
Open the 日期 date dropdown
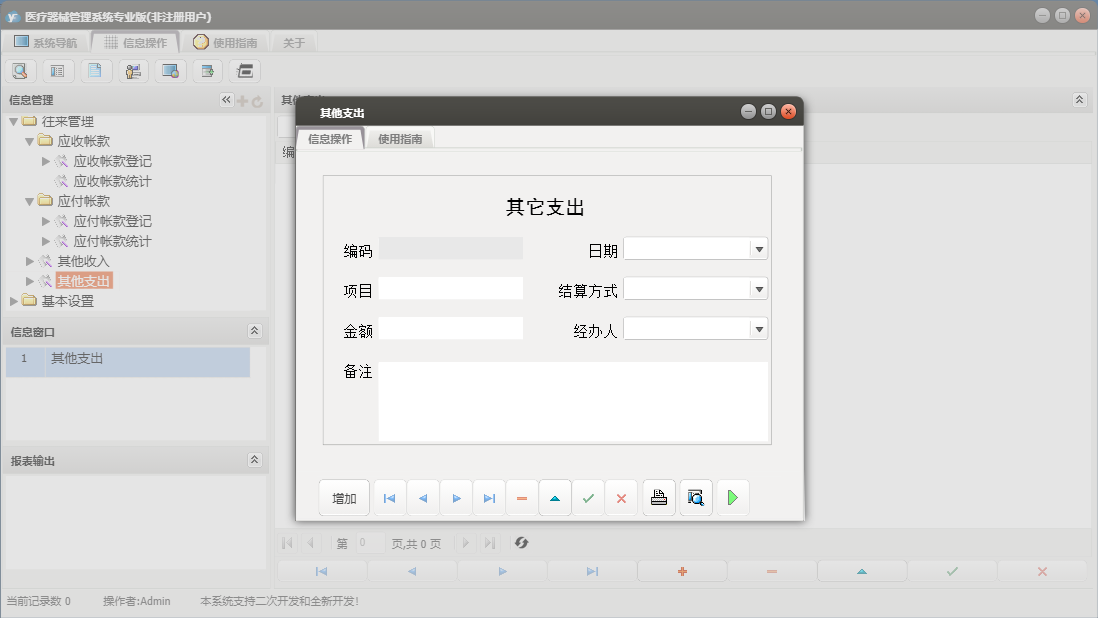pos(758,248)
